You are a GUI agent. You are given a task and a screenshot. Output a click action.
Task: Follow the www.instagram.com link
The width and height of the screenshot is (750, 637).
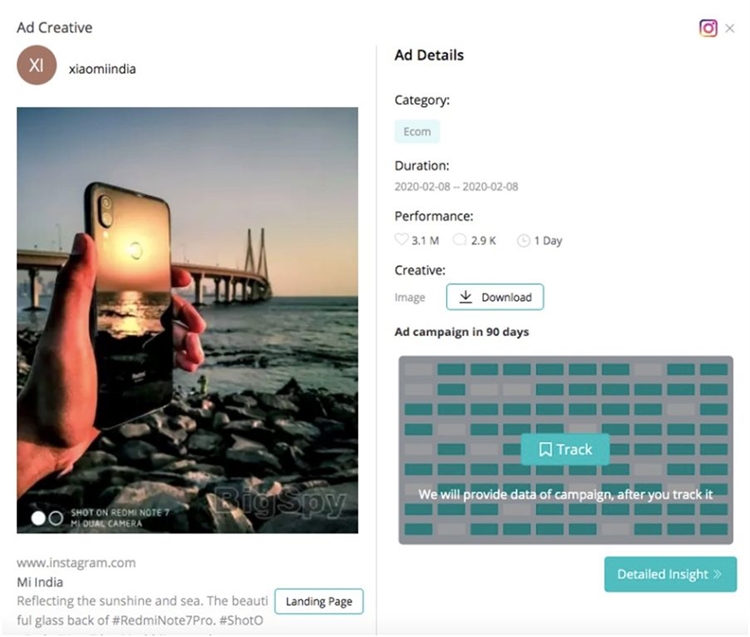click(x=76, y=563)
